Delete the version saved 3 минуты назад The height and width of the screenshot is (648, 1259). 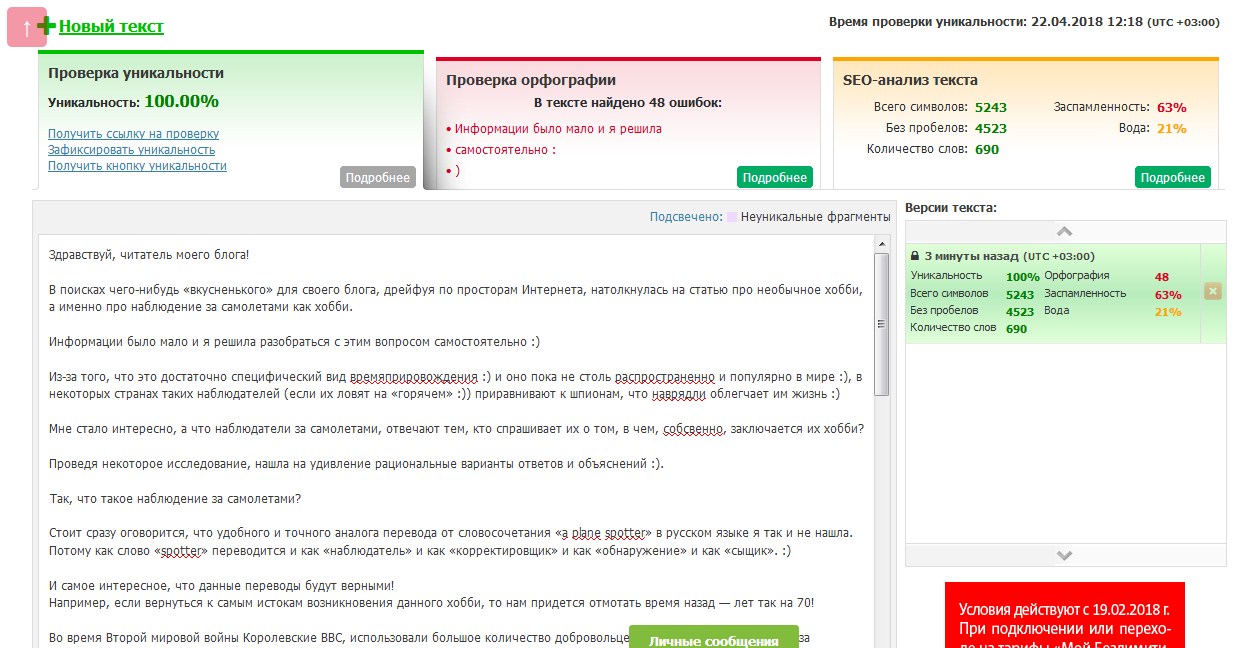click(1212, 292)
